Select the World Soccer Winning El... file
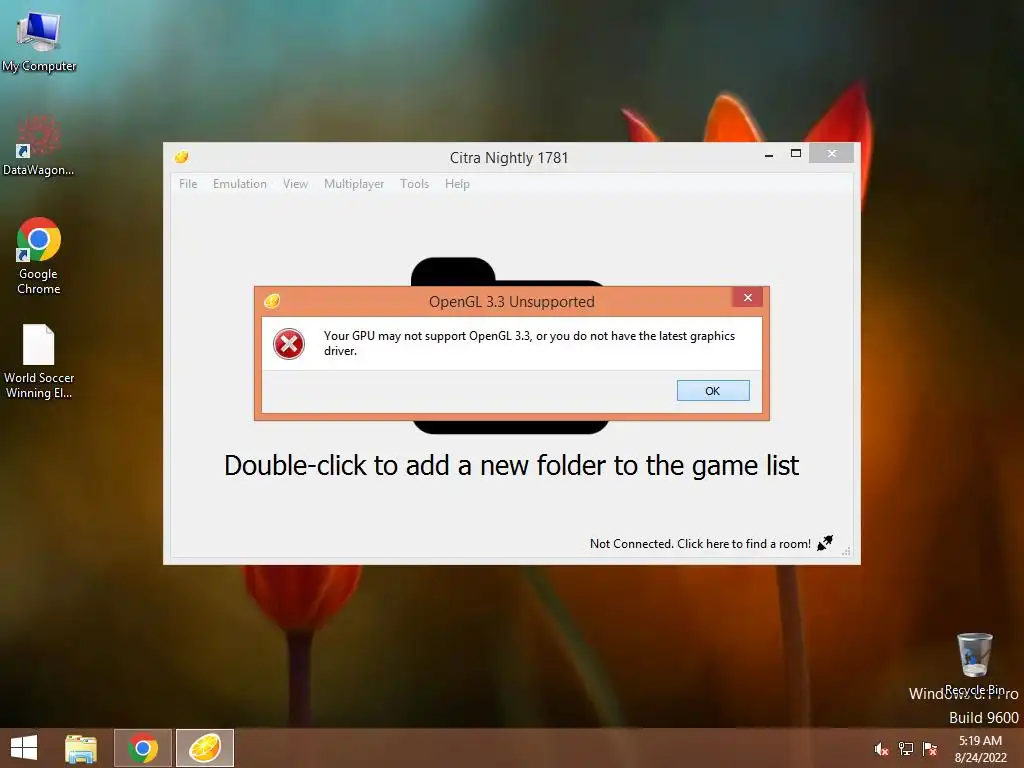Screen dimensions: 1024x768 39,361
